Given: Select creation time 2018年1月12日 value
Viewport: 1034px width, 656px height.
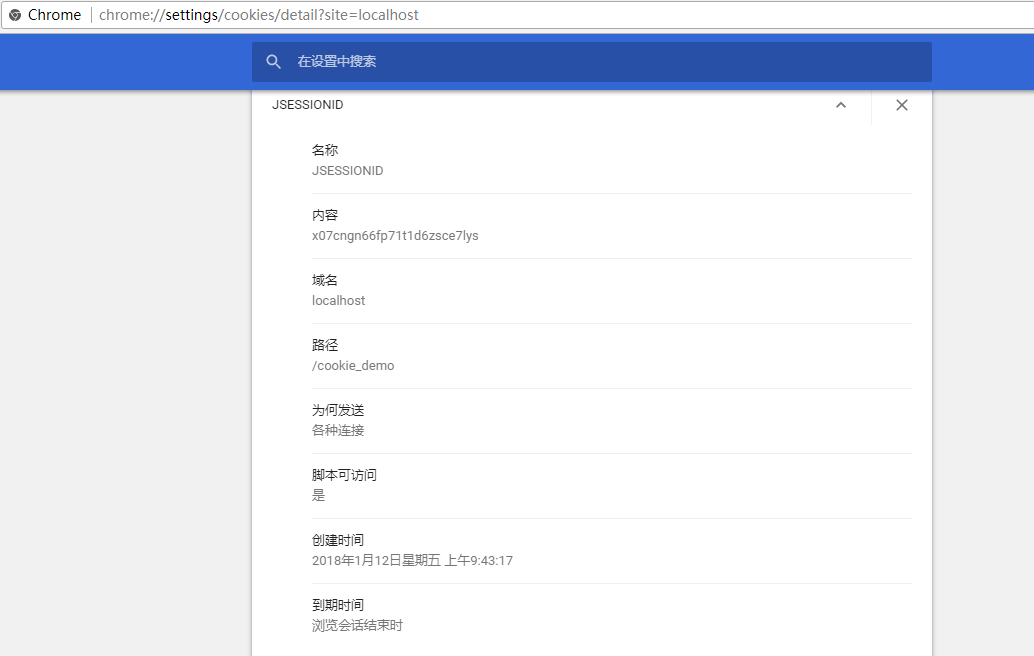Looking at the screenshot, I should pos(412,560).
